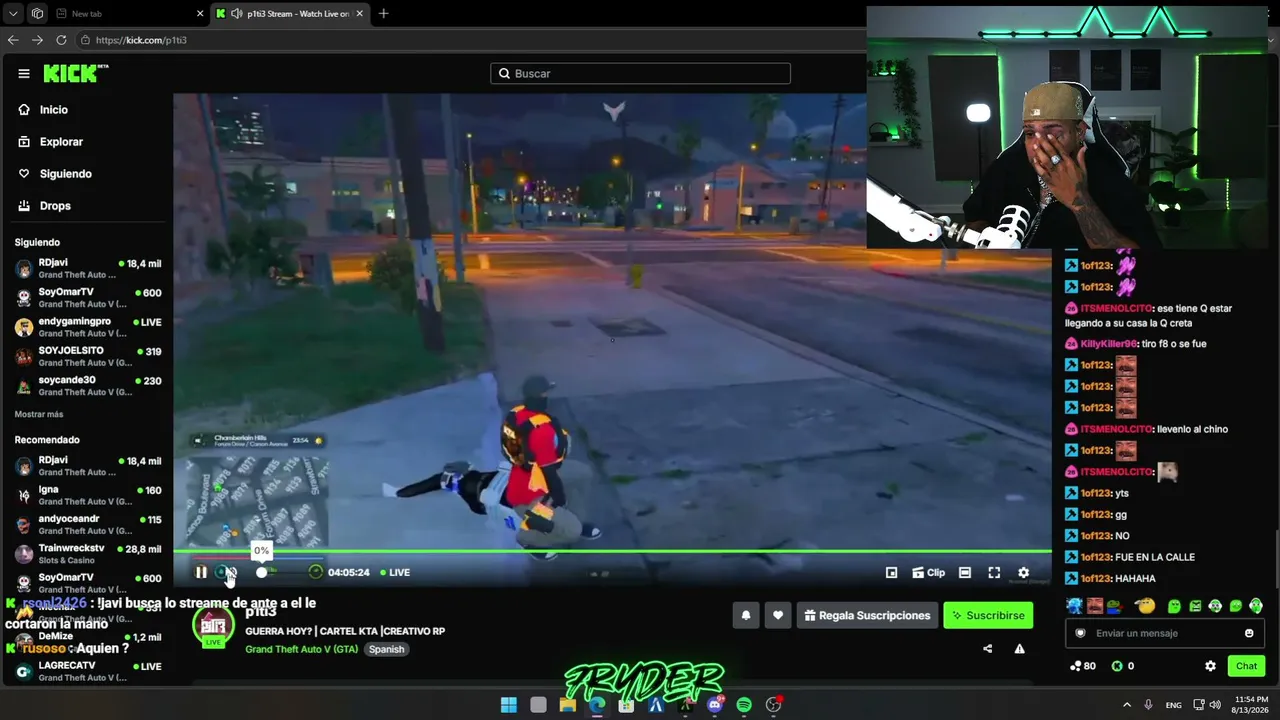Viewport: 1280px width, 720px height.
Task: Open SoyOmarTV channel under Siguiendo
Action: click(88, 298)
